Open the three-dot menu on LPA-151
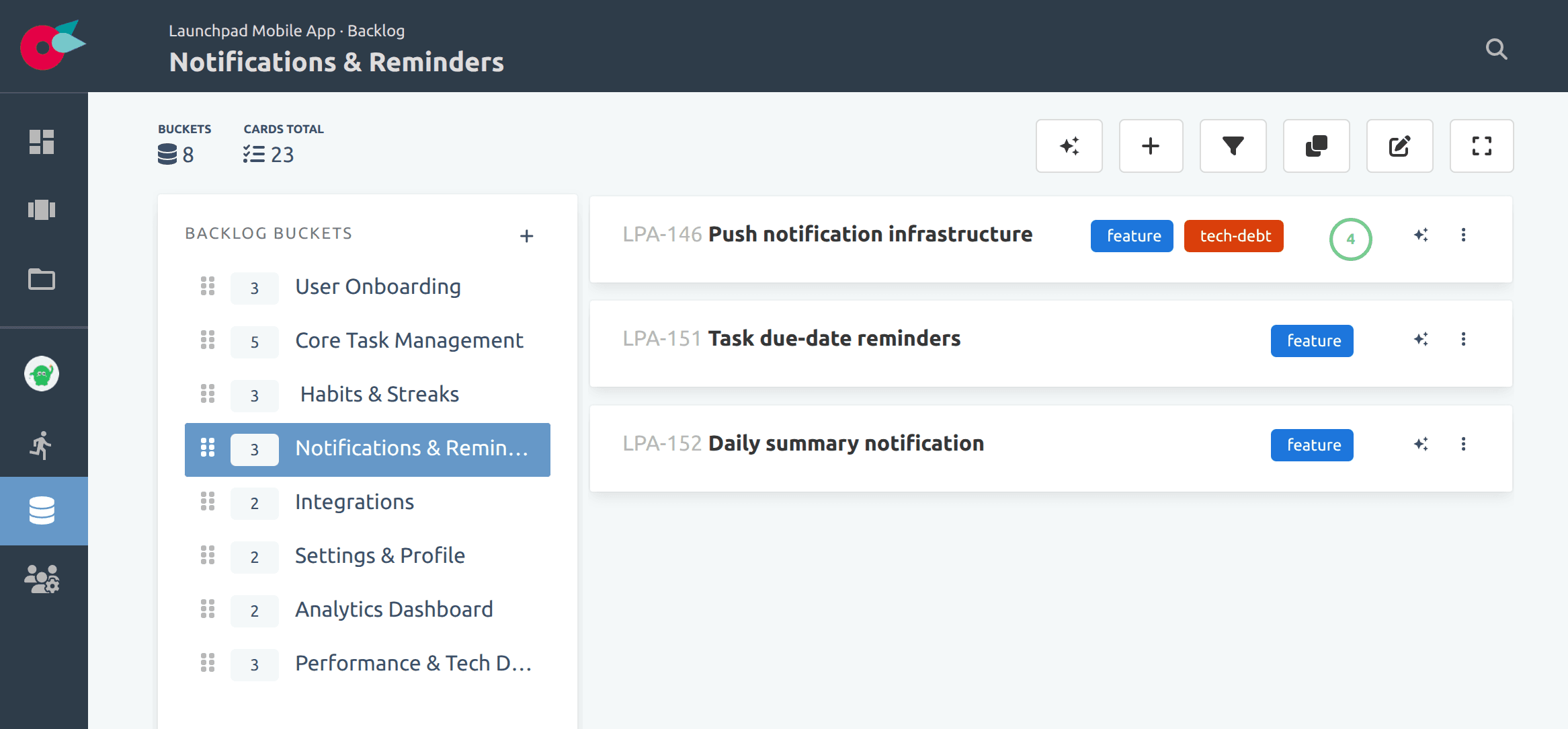 [x=1464, y=340]
